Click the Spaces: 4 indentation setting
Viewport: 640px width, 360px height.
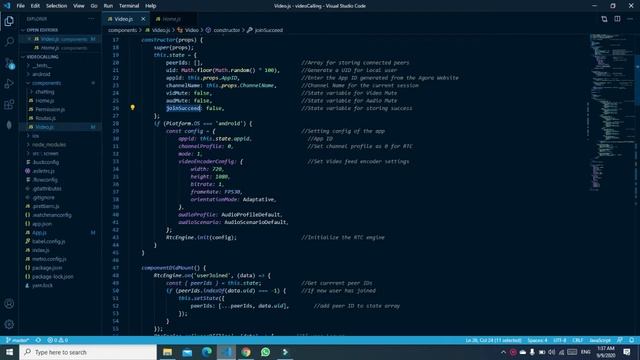click(x=537, y=340)
